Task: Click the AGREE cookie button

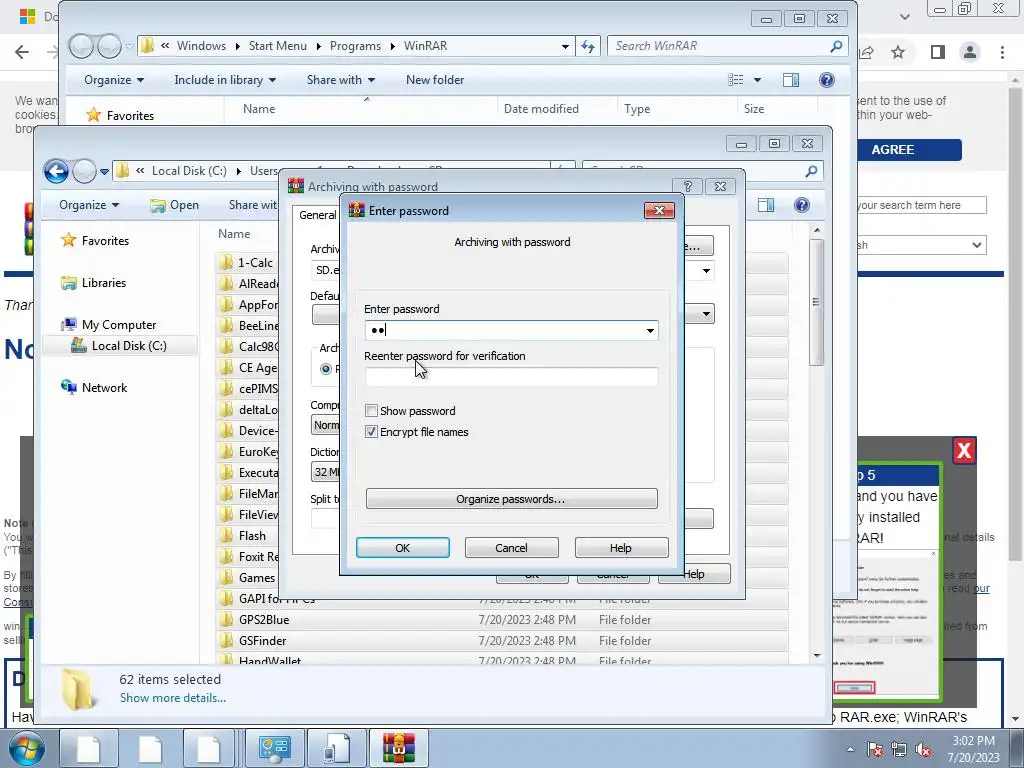Action: click(x=908, y=150)
